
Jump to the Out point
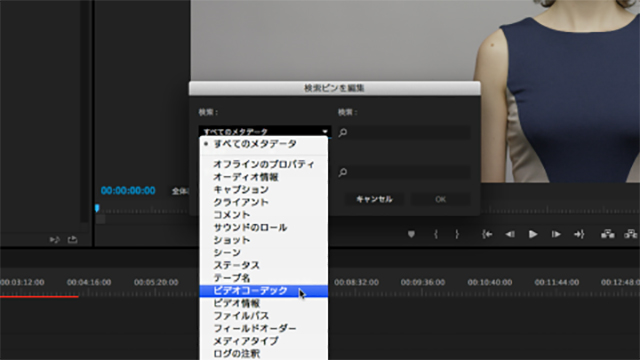(579, 234)
